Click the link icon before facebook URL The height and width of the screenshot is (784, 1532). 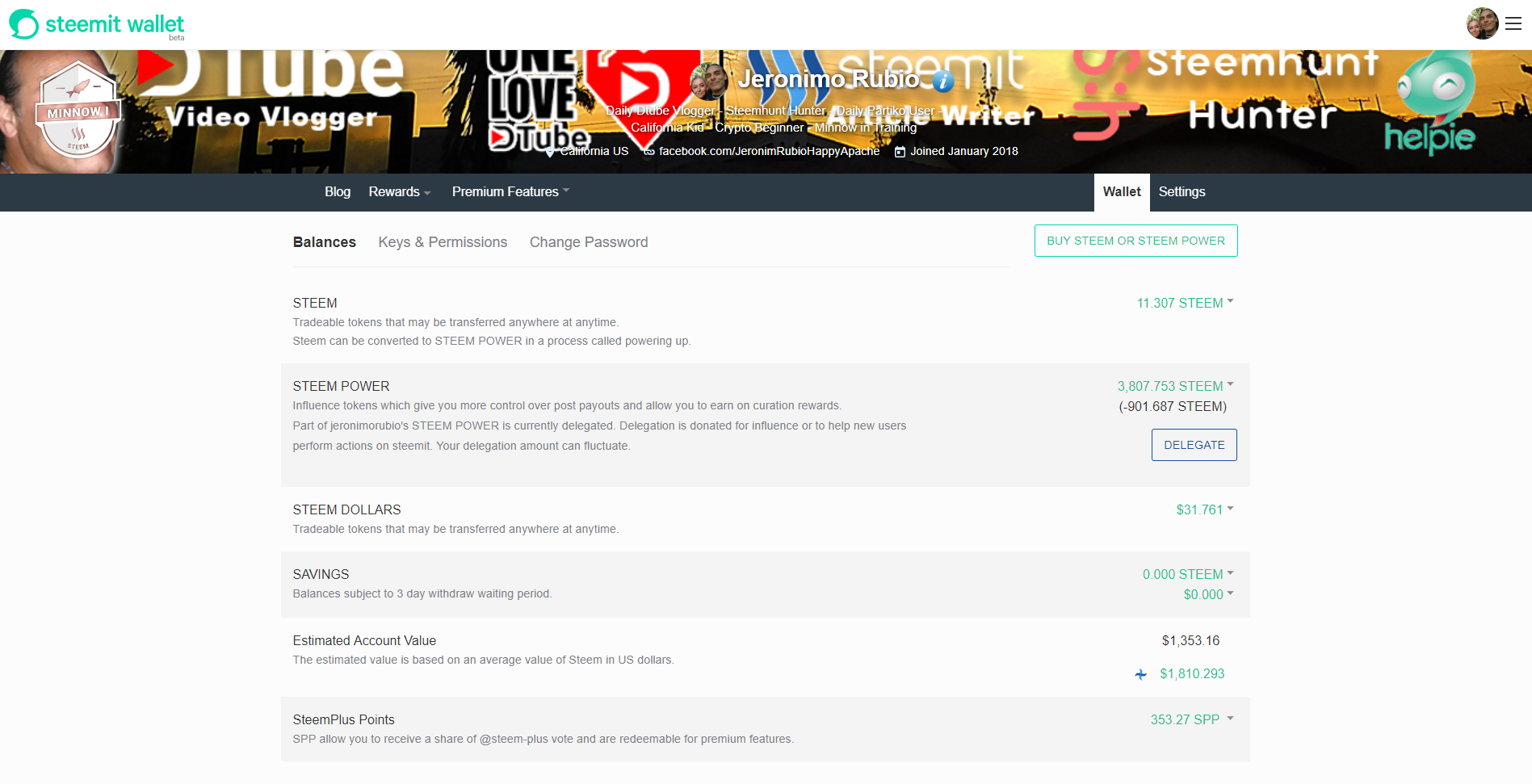click(648, 152)
